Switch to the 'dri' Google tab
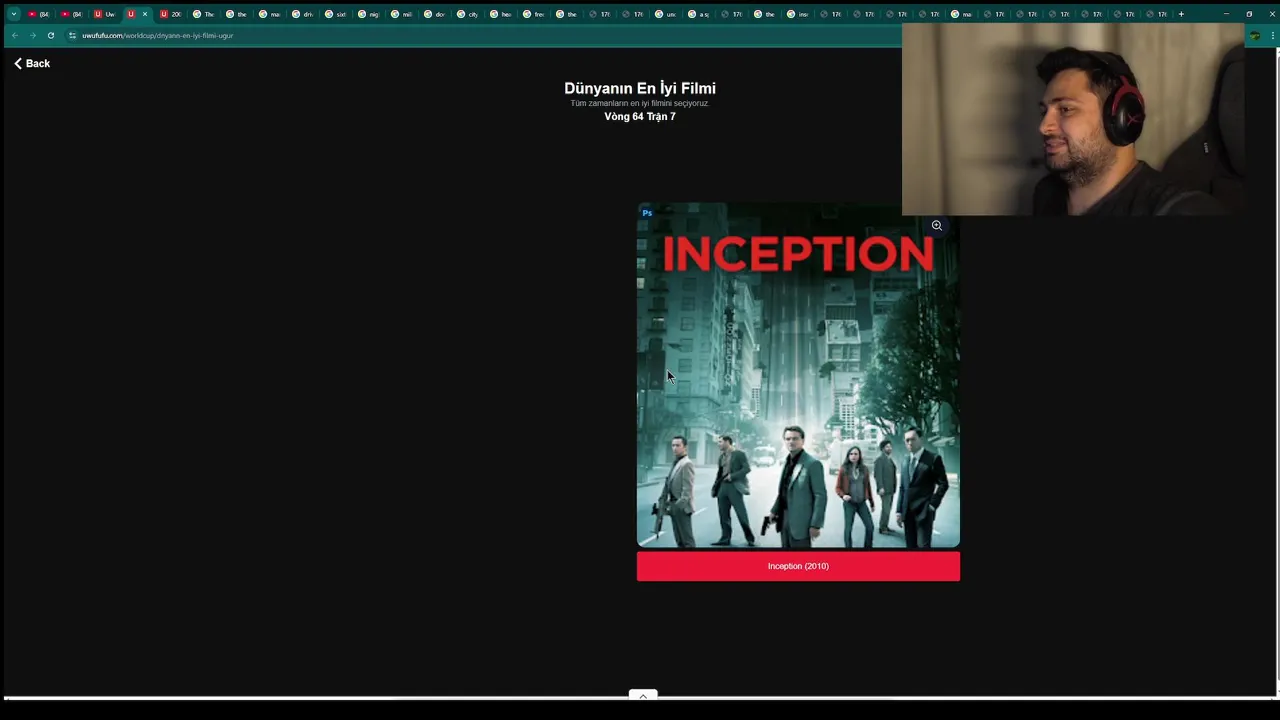The image size is (1280, 720). 302,14
